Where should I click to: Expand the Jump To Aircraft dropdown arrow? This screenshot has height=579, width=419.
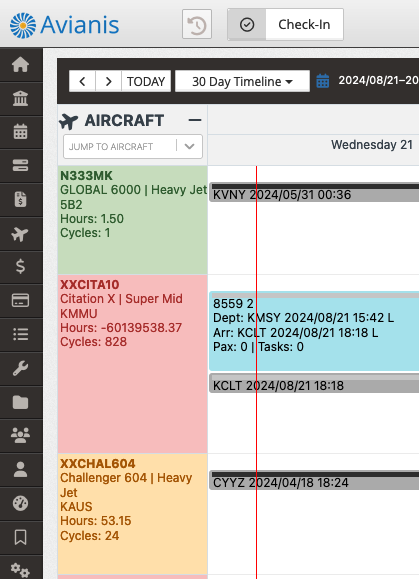(x=189, y=147)
